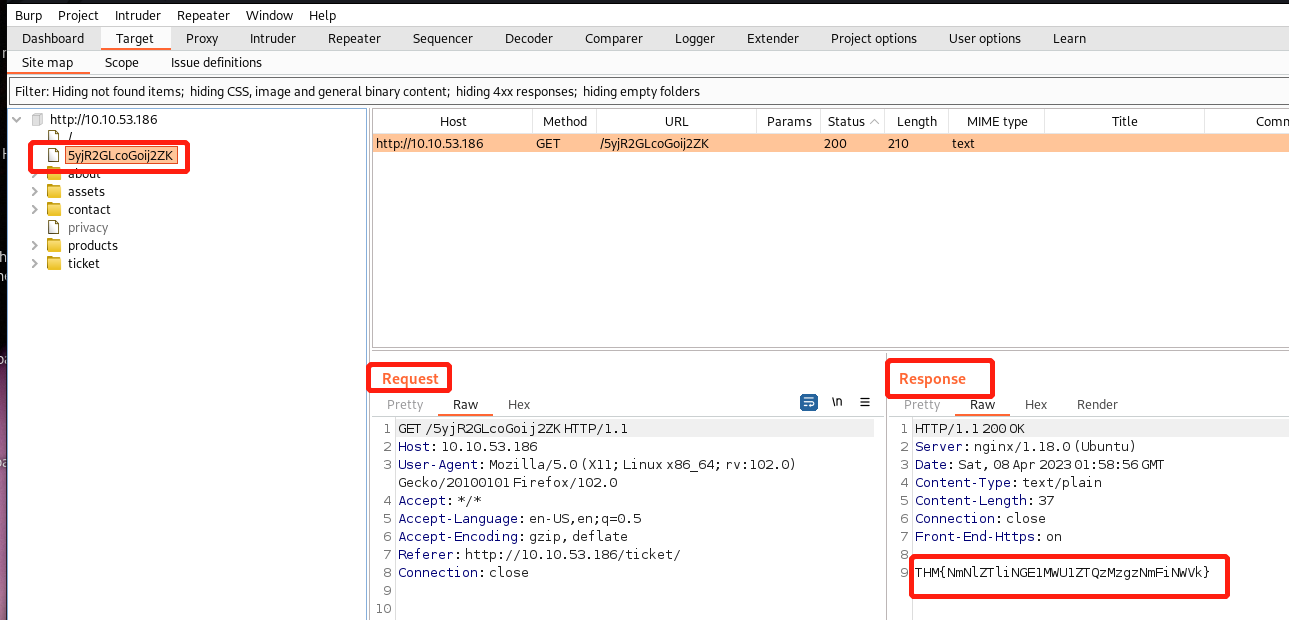
Task: Open the Request hamburger options menu
Action: pyautogui.click(x=865, y=403)
